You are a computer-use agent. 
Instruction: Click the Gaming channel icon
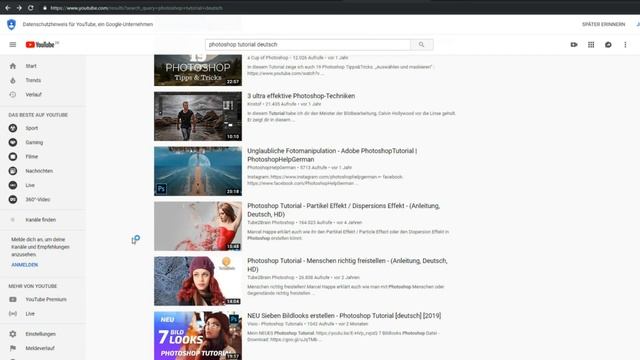(x=13, y=142)
